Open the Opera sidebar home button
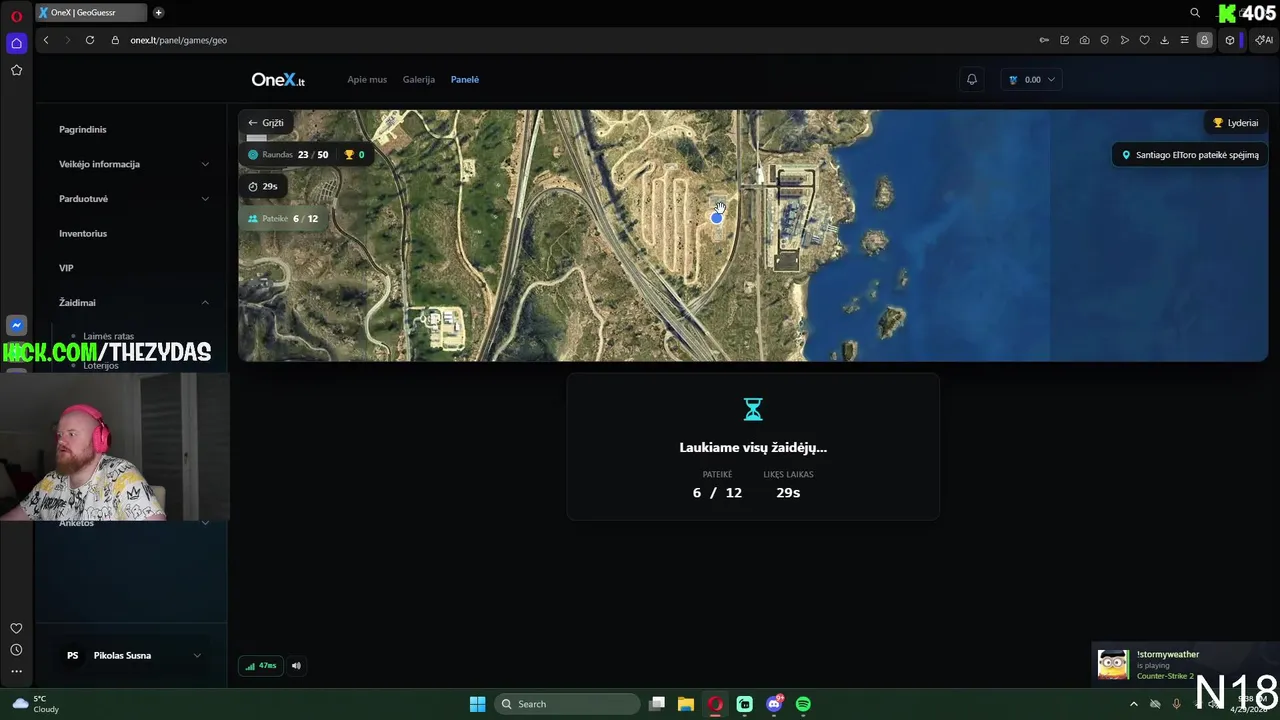This screenshot has width=1280, height=720. tap(16, 43)
